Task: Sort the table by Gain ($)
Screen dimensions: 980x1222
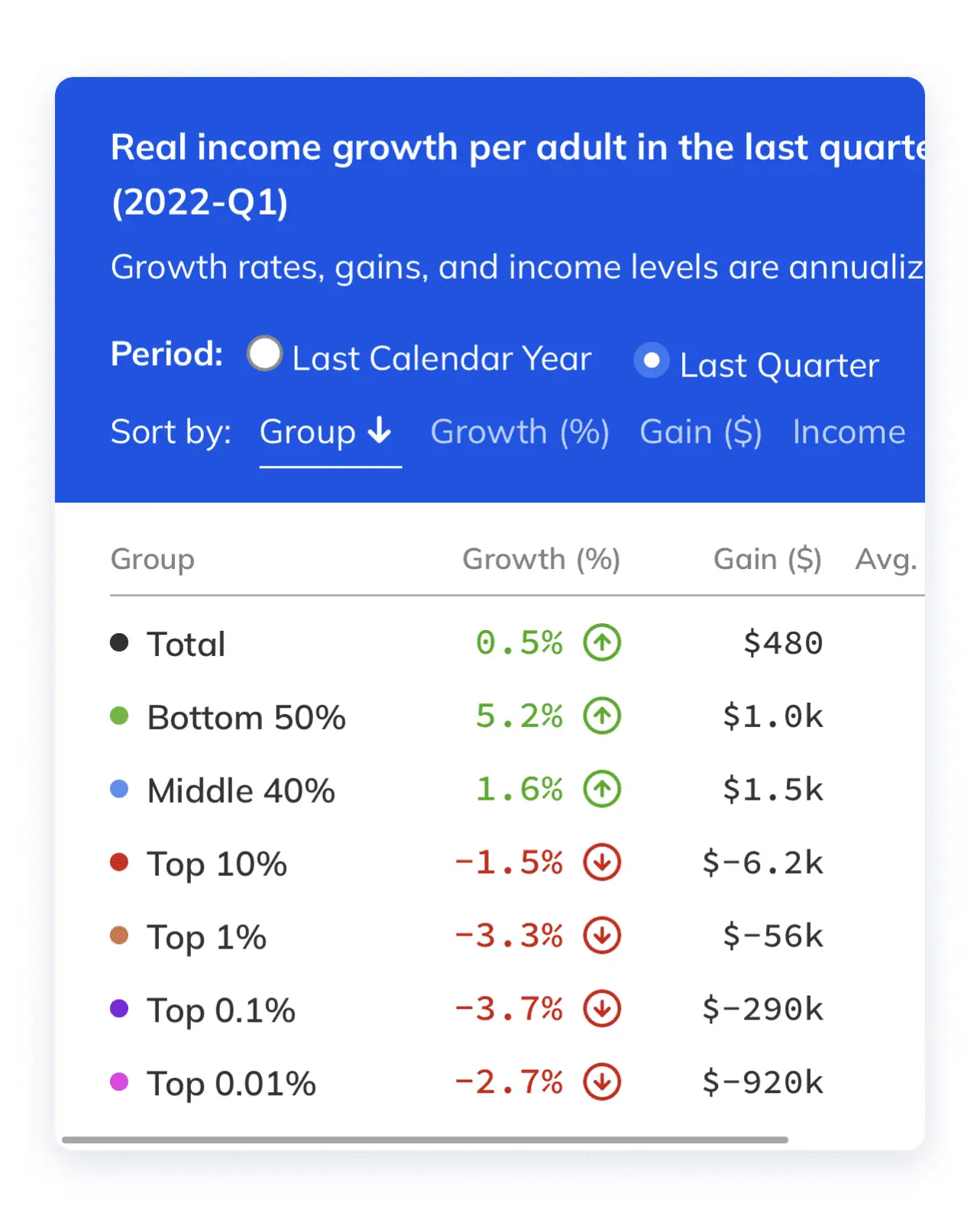Action: click(700, 432)
